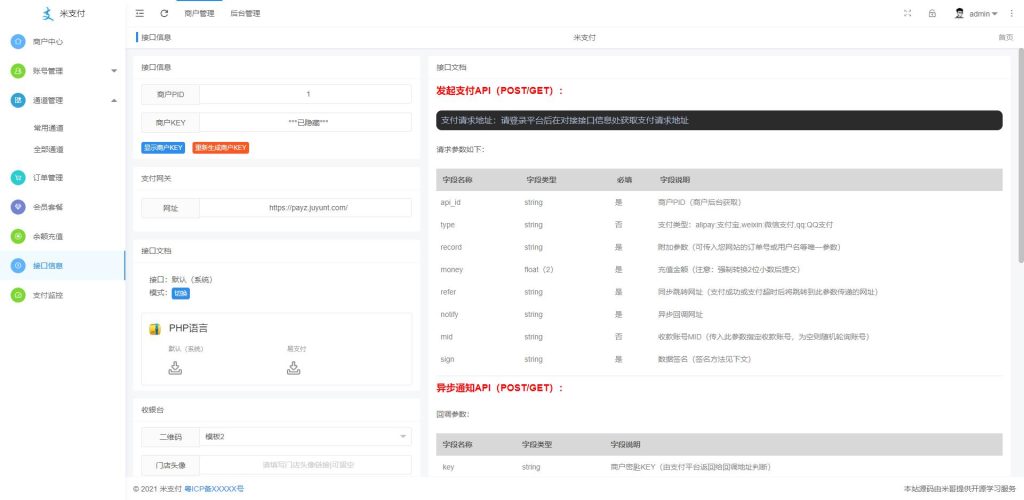
Task: Download the 默认(系统) PHP package
Action: pos(175,368)
